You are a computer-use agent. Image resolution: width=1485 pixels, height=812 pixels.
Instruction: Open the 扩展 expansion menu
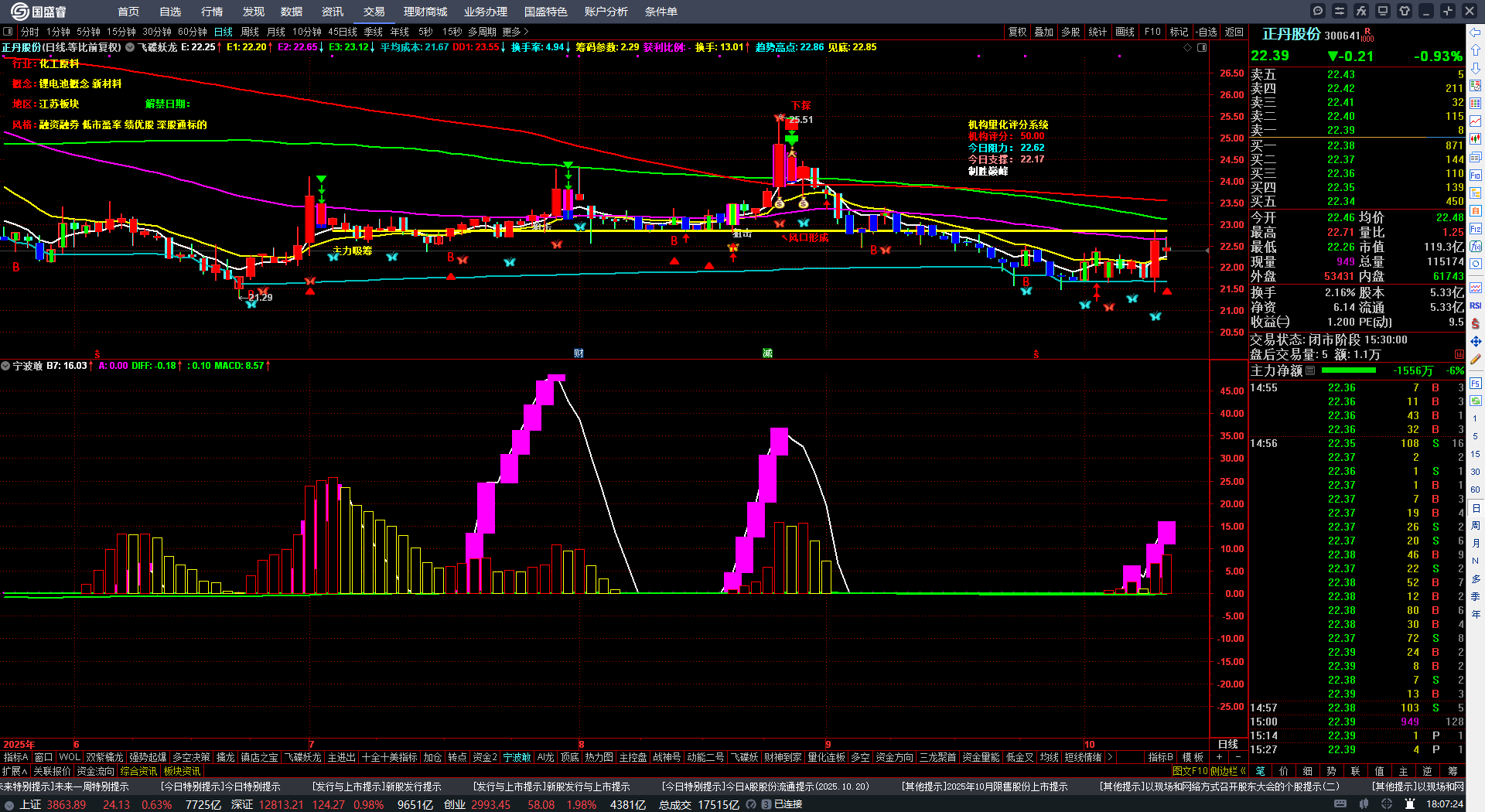click(x=15, y=771)
